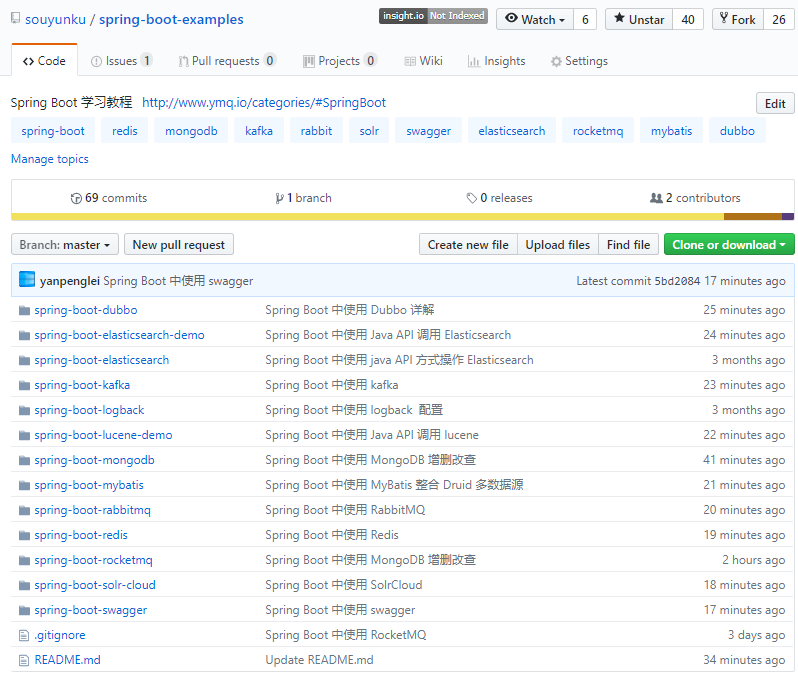
Task: Click folder icon for spring-boot-mongodb
Action: point(24,460)
